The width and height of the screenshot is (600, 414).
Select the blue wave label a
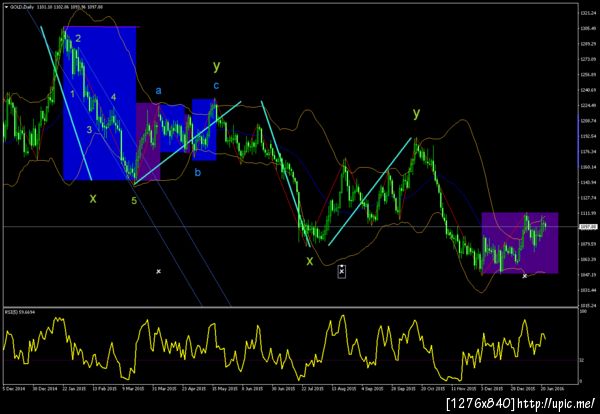(x=158, y=91)
